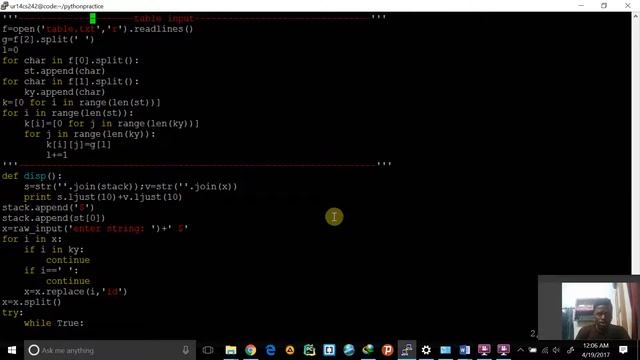640x360 pixels.
Task: Click the "x=raw_input('enter string: ')" line
Action: (95, 229)
